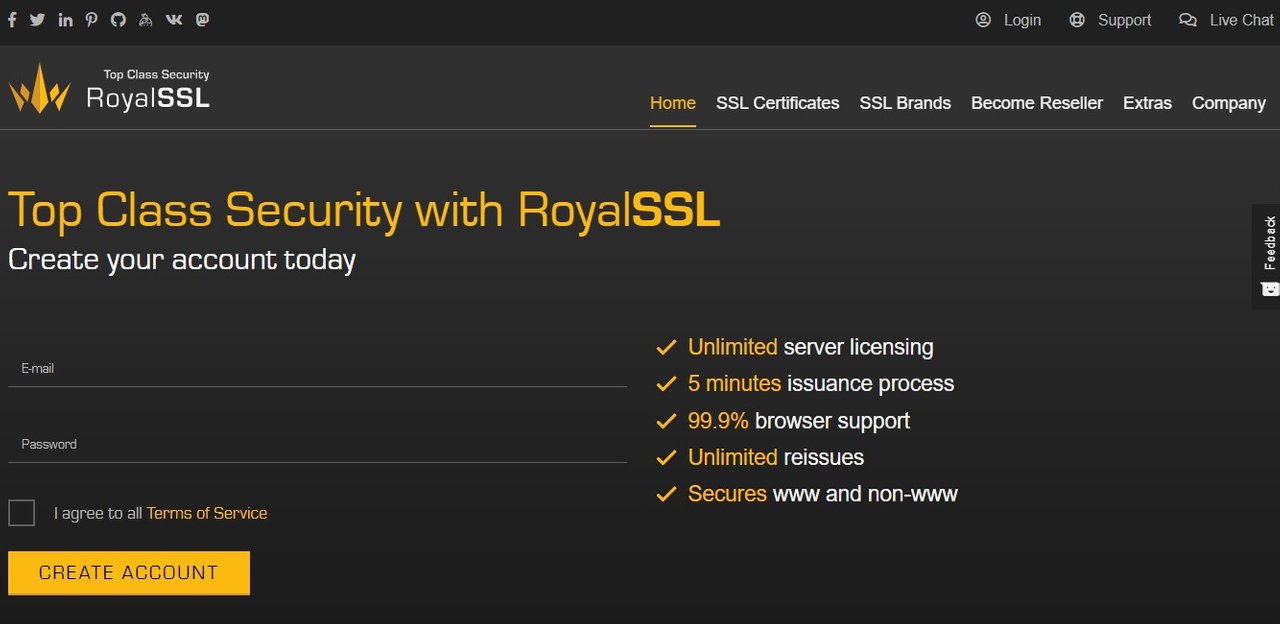Viewport: 1280px width, 624px height.
Task: Click the "Top Class Security with RoyalSSL" headline
Action: pos(364,210)
